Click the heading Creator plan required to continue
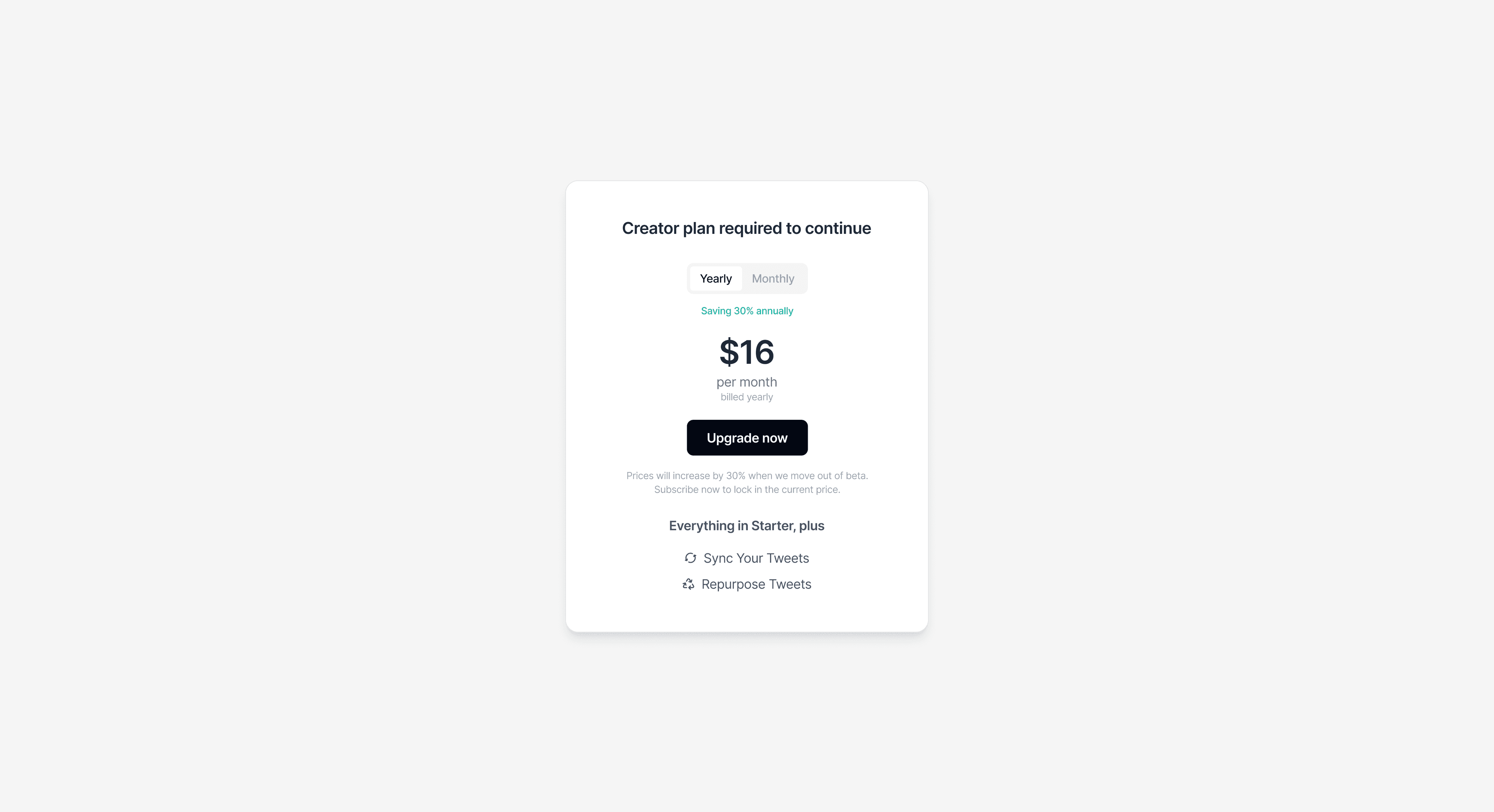Image resolution: width=1494 pixels, height=812 pixels. (747, 228)
